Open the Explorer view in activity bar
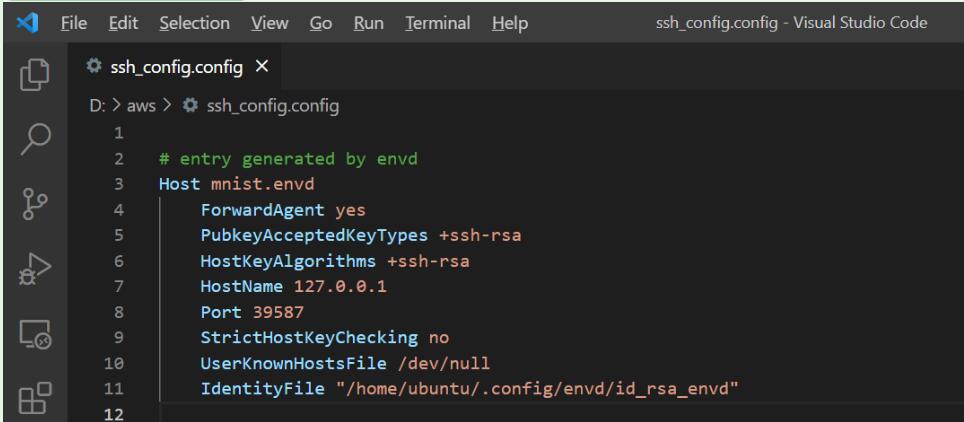This screenshot has height=422, width=964. tap(34, 74)
